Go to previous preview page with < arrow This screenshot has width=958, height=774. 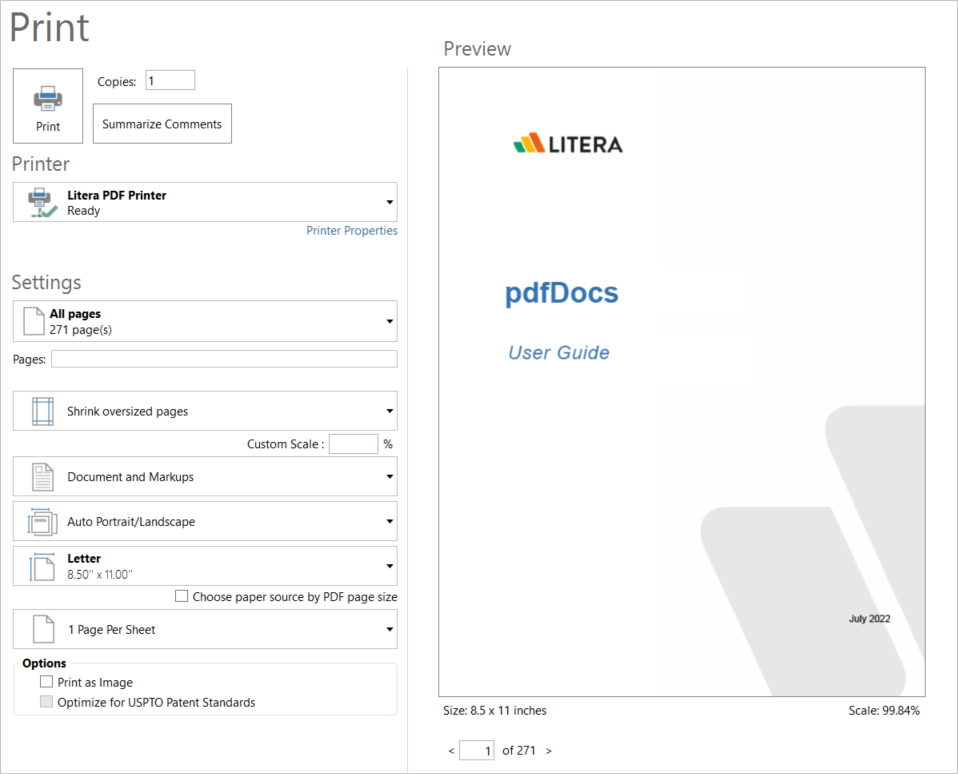click(x=451, y=751)
